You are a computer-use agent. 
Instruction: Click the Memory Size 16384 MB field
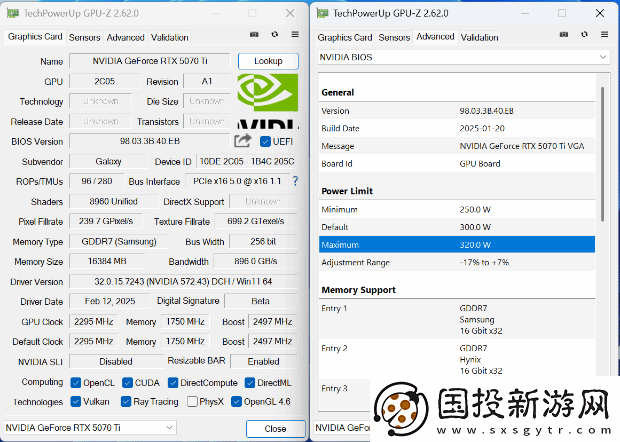click(107, 261)
